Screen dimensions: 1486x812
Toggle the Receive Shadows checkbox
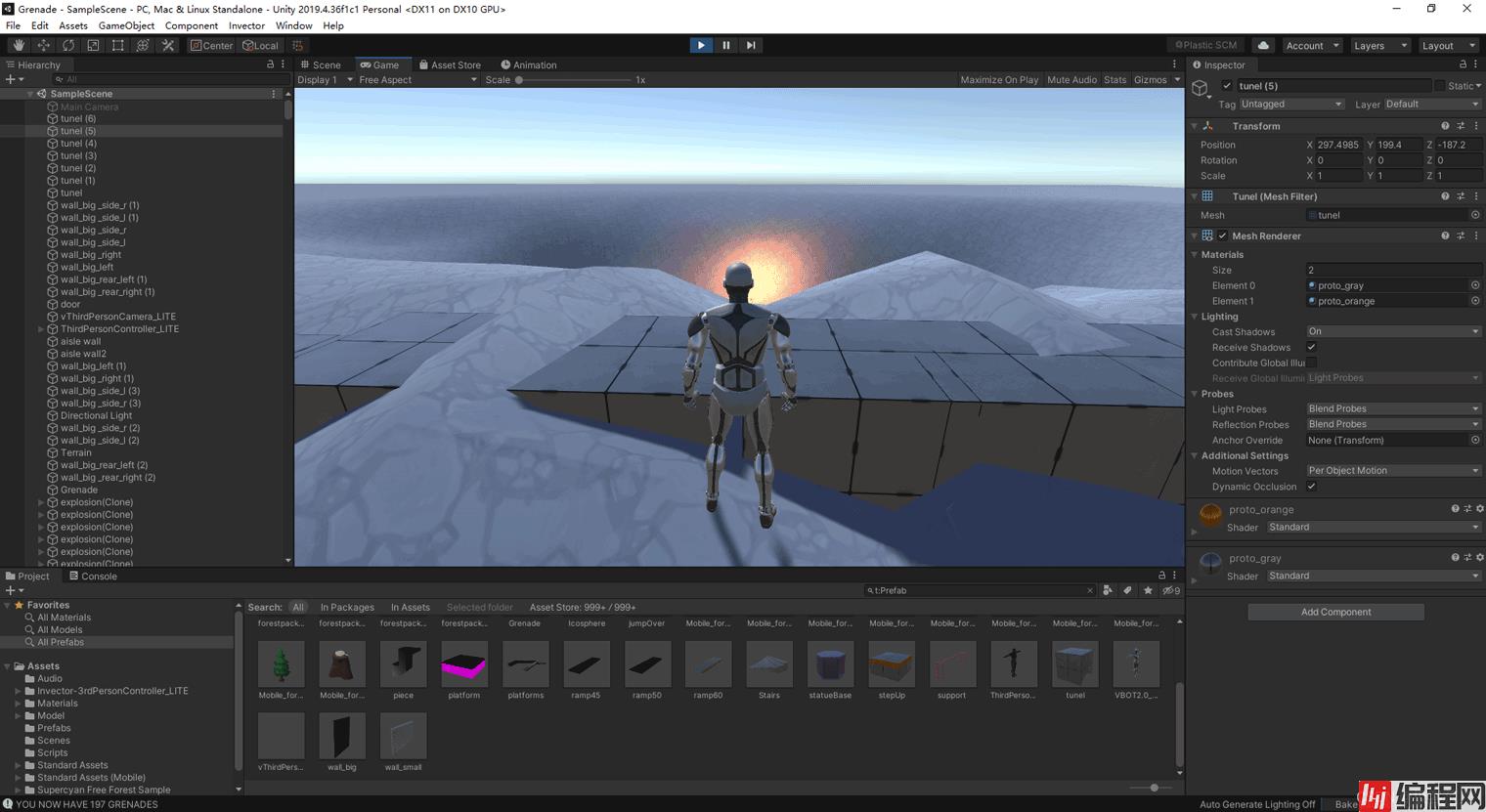pos(1312,347)
